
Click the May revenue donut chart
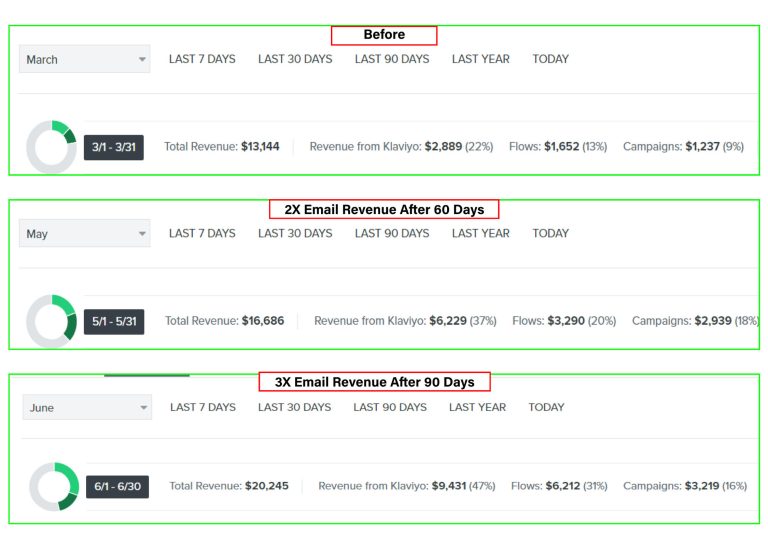pos(51,321)
